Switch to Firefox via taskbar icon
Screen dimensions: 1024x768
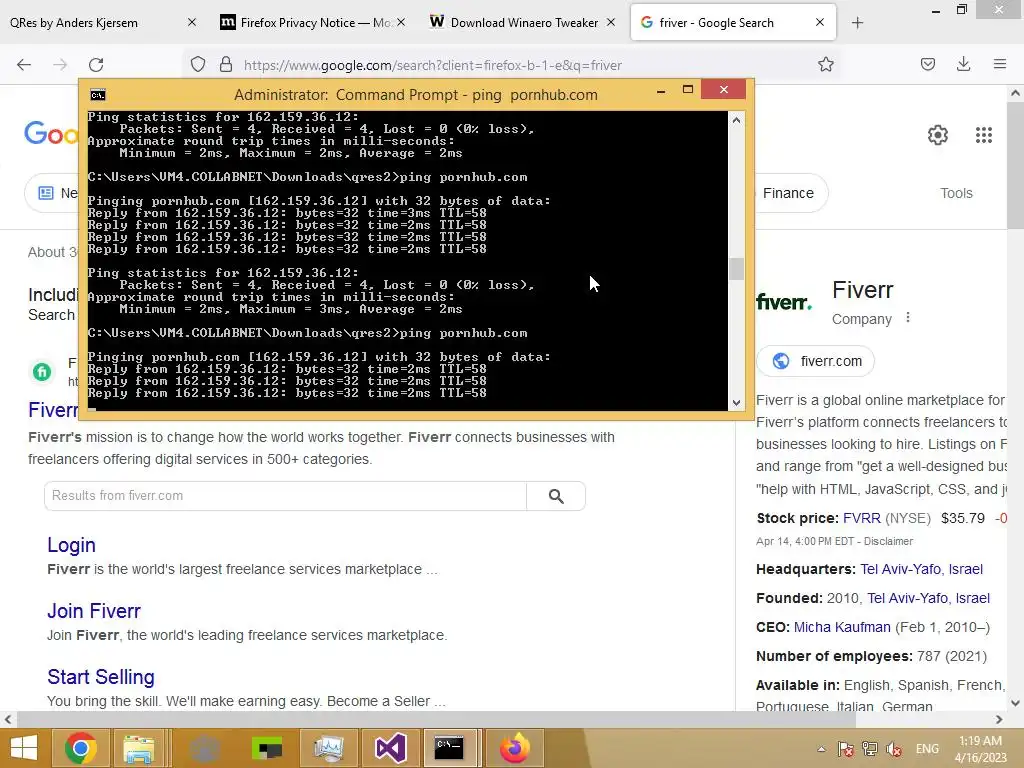click(x=514, y=748)
